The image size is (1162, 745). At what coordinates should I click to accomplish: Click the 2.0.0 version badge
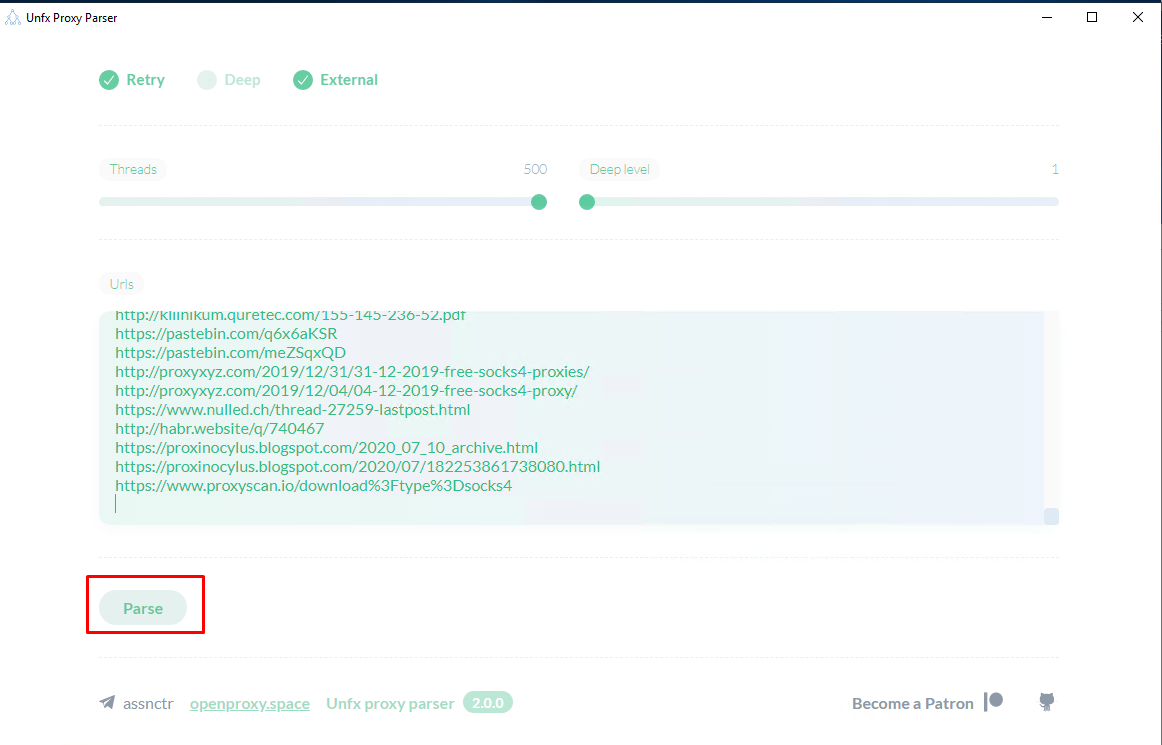click(488, 703)
